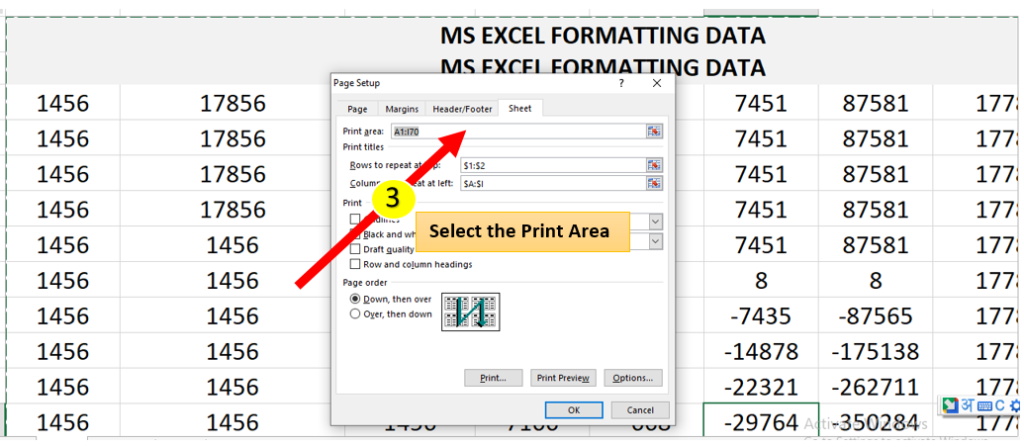Click the Options... button
The image size is (1024, 447).
click(633, 378)
